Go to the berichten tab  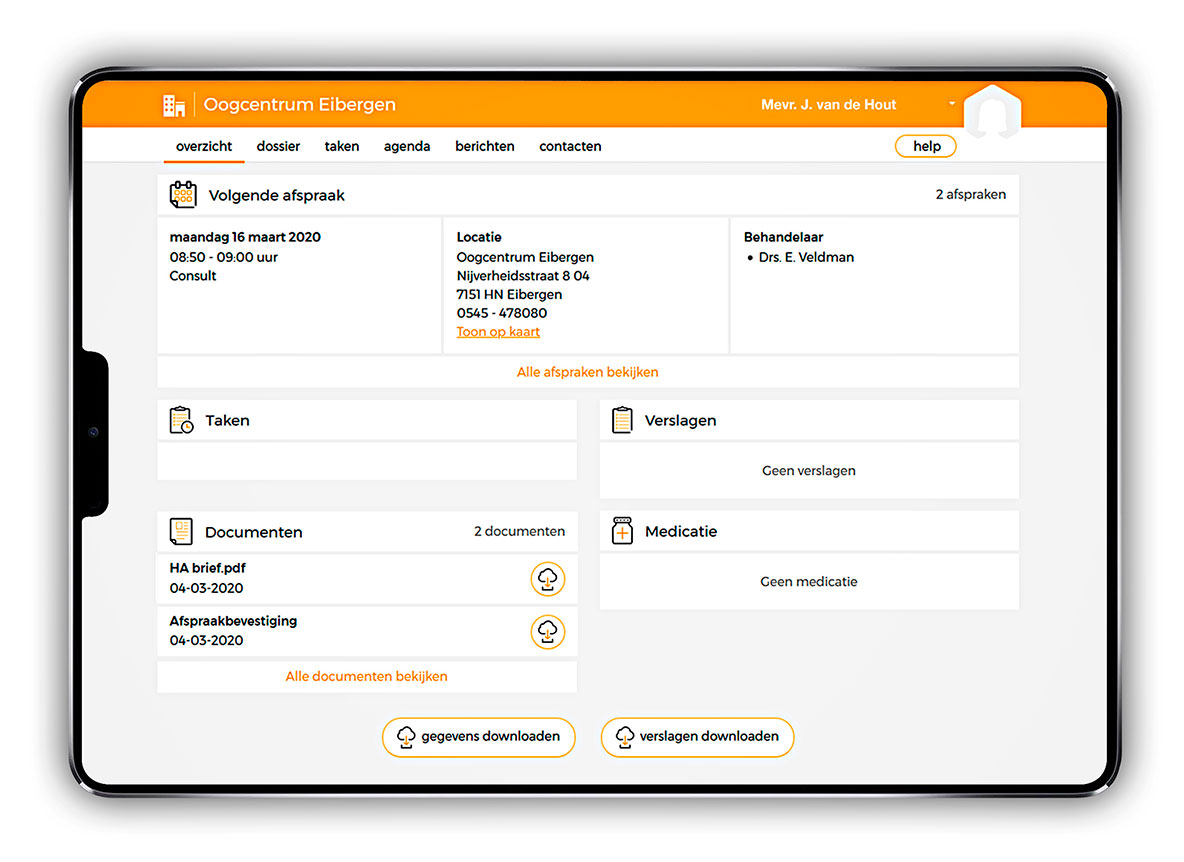pyautogui.click(x=485, y=146)
